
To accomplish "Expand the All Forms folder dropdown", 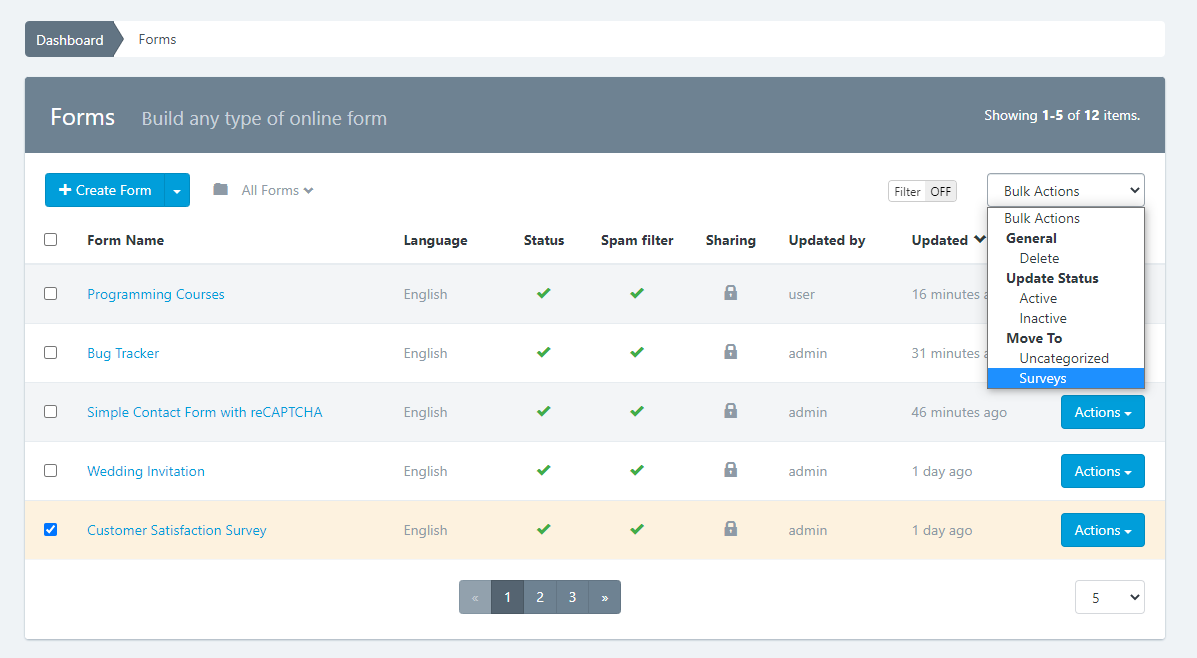I will click(x=277, y=190).
